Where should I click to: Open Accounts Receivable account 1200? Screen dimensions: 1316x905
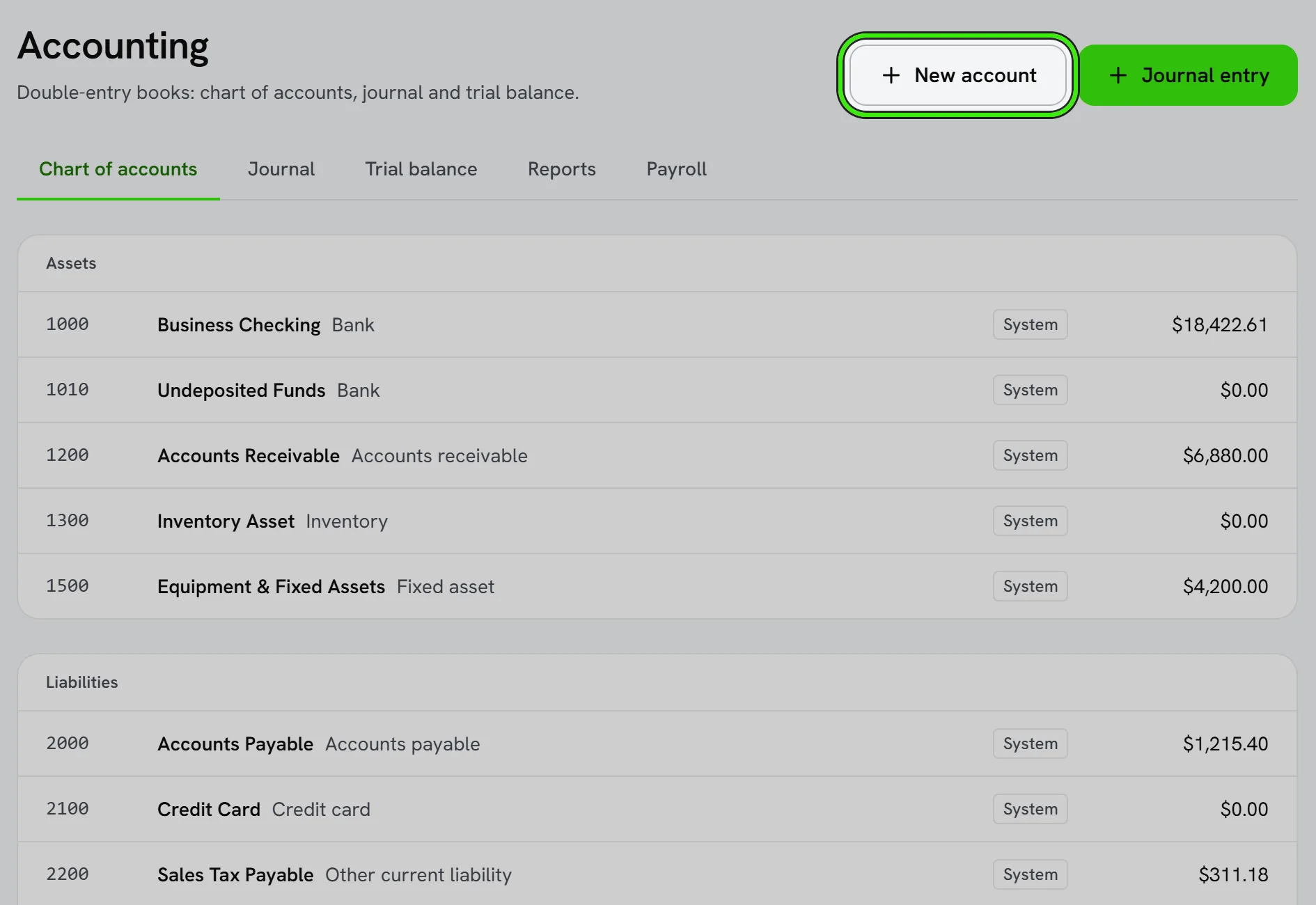(657, 455)
